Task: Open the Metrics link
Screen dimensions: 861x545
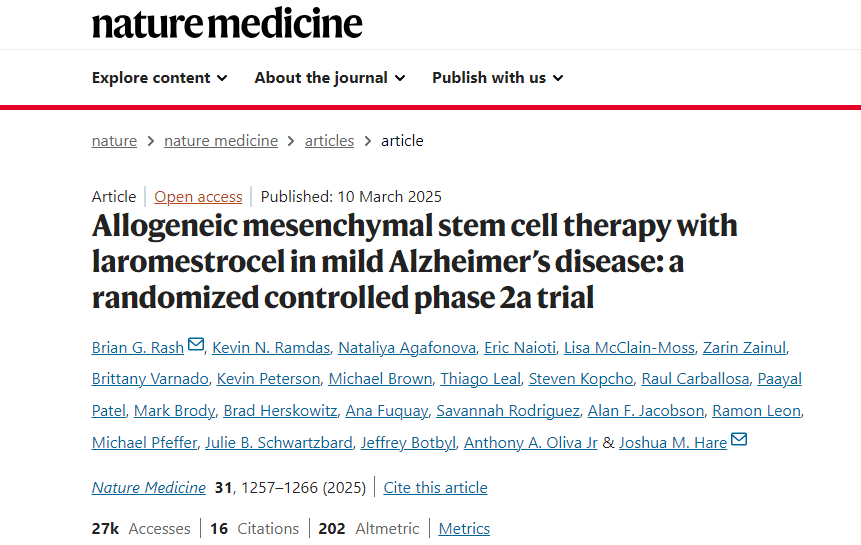Action: [464, 529]
